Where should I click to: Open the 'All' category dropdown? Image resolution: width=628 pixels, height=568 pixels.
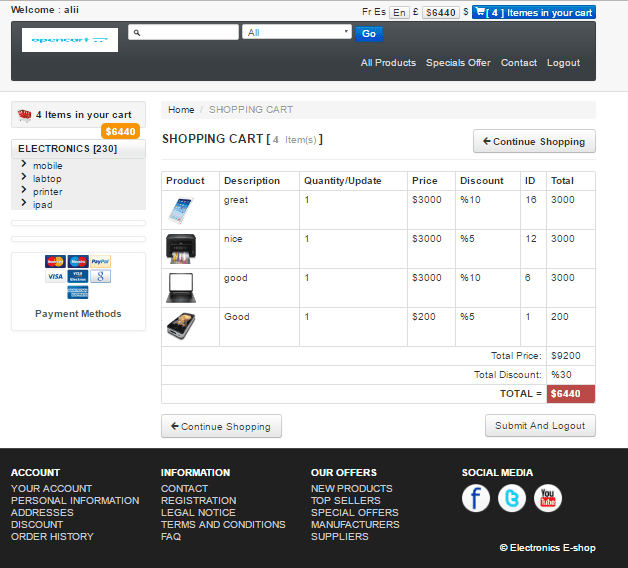click(297, 32)
